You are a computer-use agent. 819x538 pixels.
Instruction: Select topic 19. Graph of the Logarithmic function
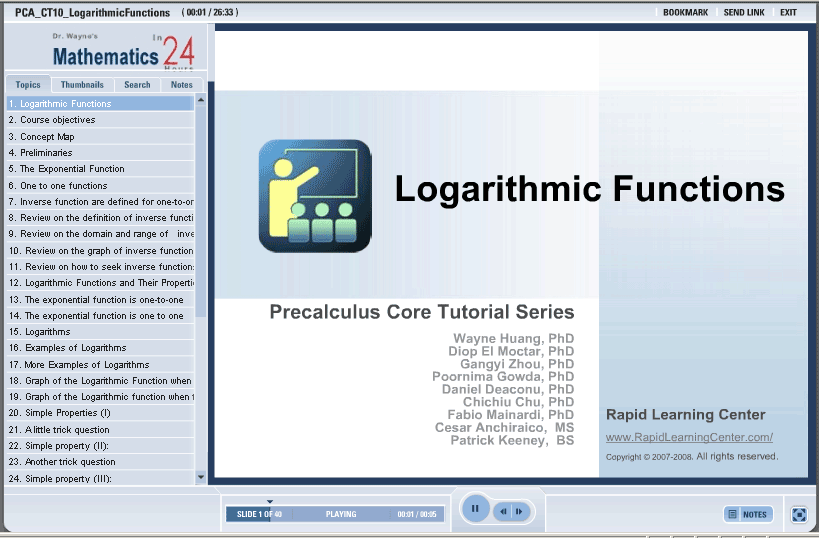tap(100, 396)
